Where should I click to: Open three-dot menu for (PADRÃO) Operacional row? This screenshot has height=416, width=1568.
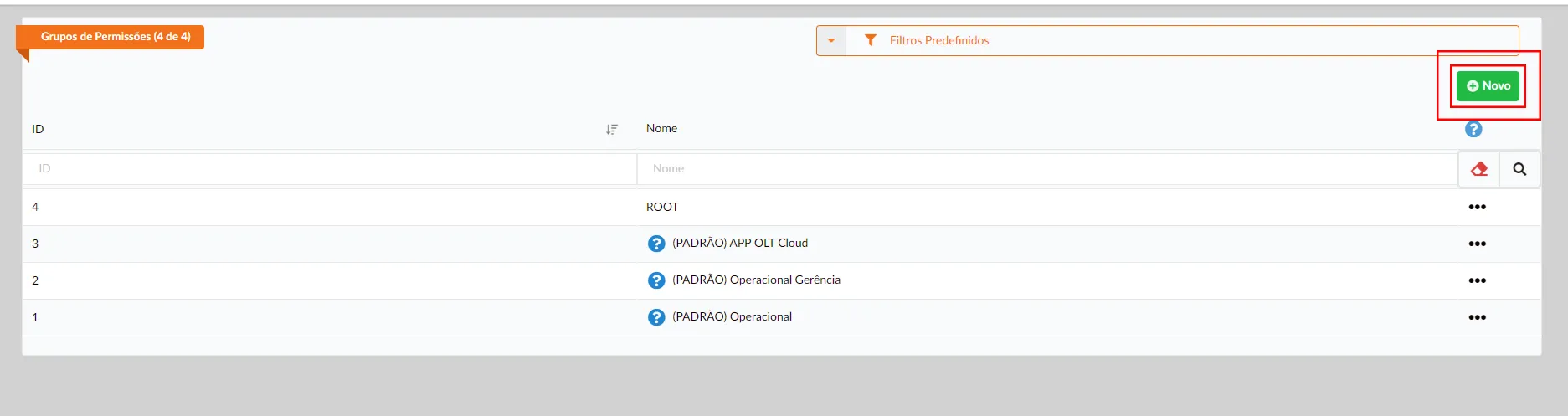tap(1477, 317)
